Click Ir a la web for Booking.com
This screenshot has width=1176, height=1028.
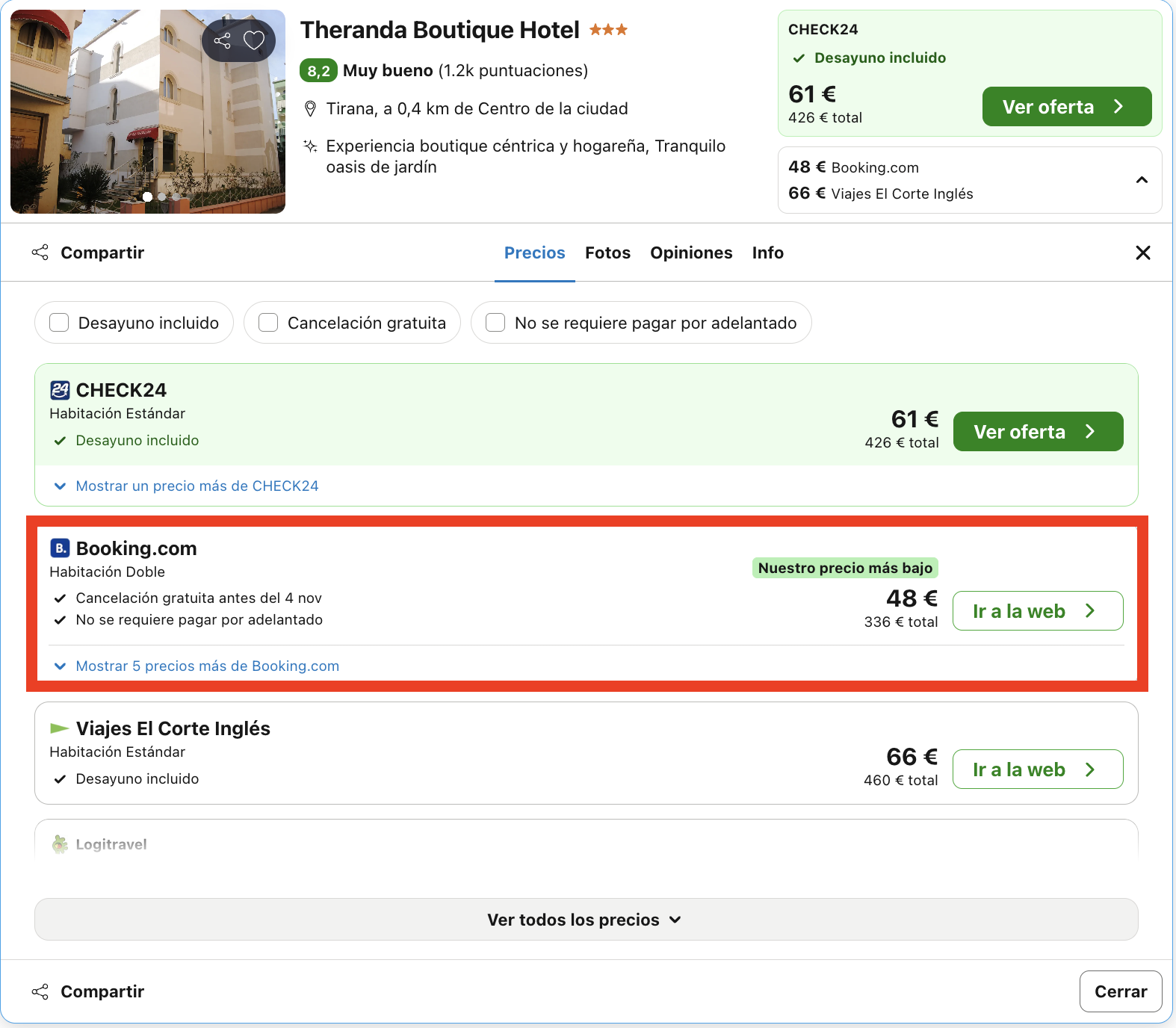pos(1039,611)
